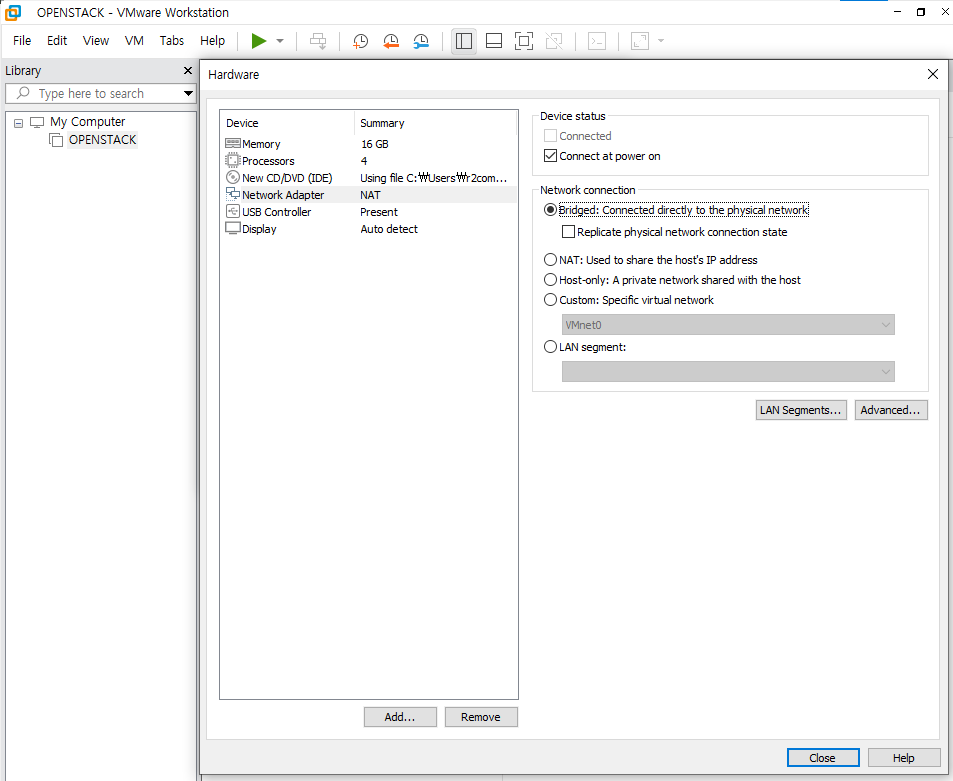Open the Tabs menu
This screenshot has width=953, height=781.
[x=171, y=41]
